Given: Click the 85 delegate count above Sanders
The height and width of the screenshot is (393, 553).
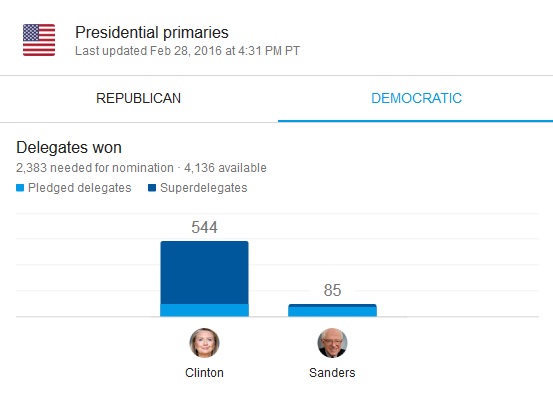Looking at the screenshot, I should click(332, 291).
